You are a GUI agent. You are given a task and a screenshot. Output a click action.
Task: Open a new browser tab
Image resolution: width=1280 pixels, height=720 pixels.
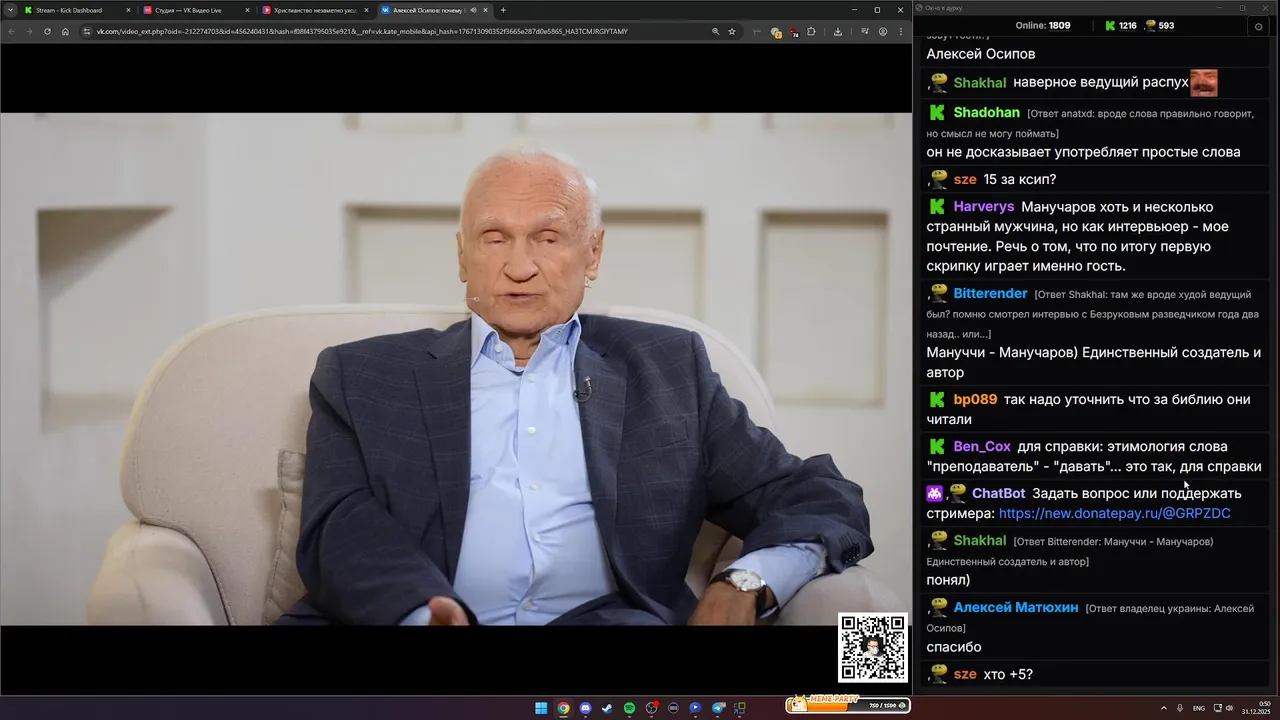tap(503, 10)
